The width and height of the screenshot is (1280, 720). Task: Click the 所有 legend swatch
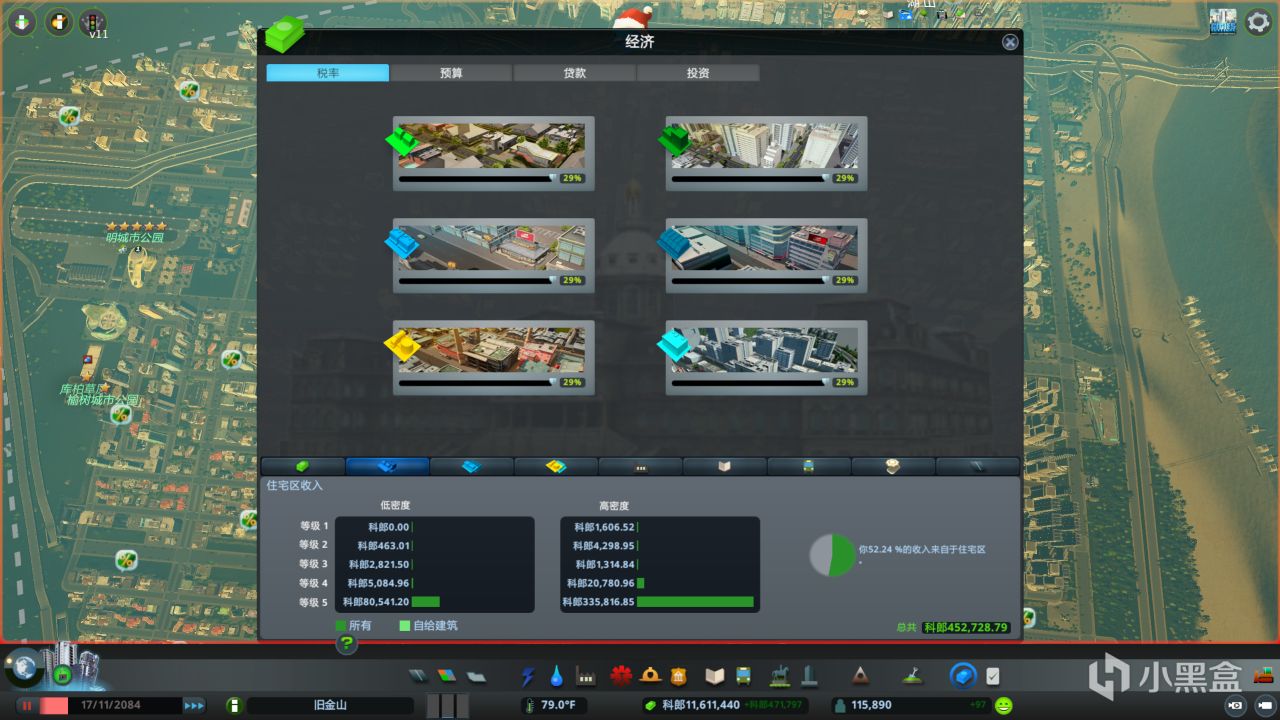[x=341, y=626]
